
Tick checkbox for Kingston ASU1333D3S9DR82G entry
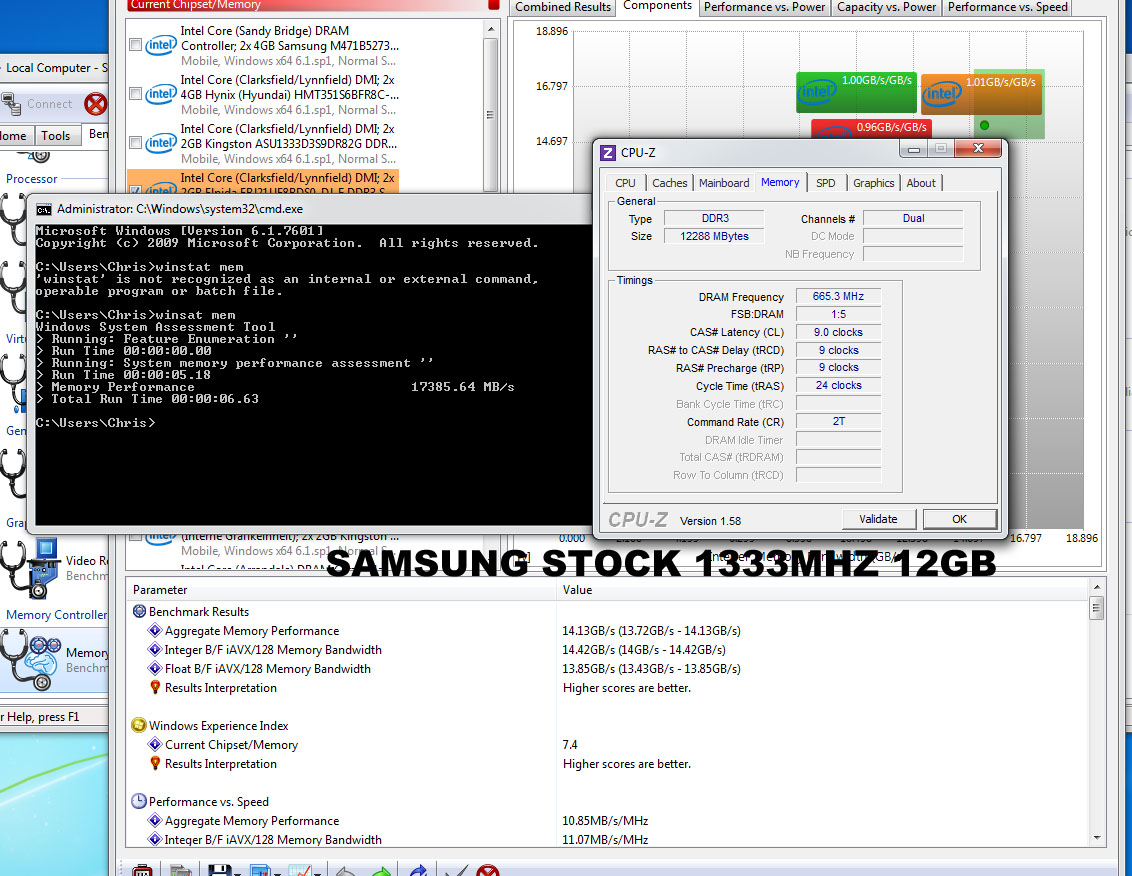click(135, 143)
